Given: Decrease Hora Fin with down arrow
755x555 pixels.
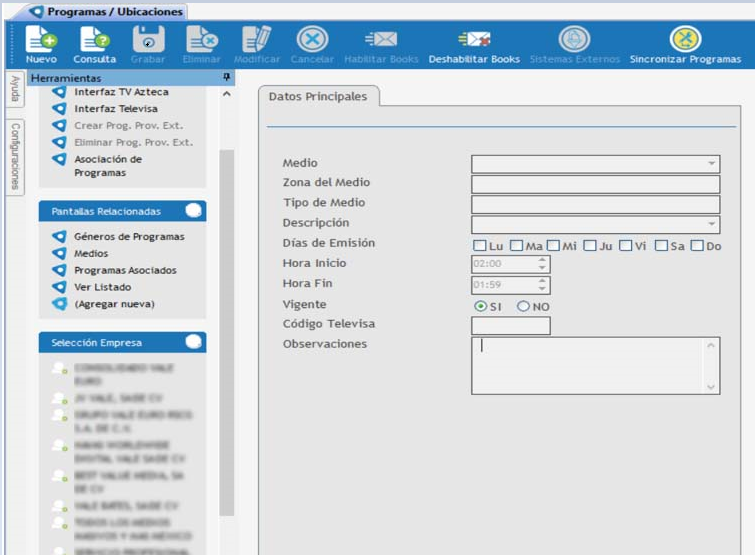Looking at the screenshot, I should click(542, 289).
